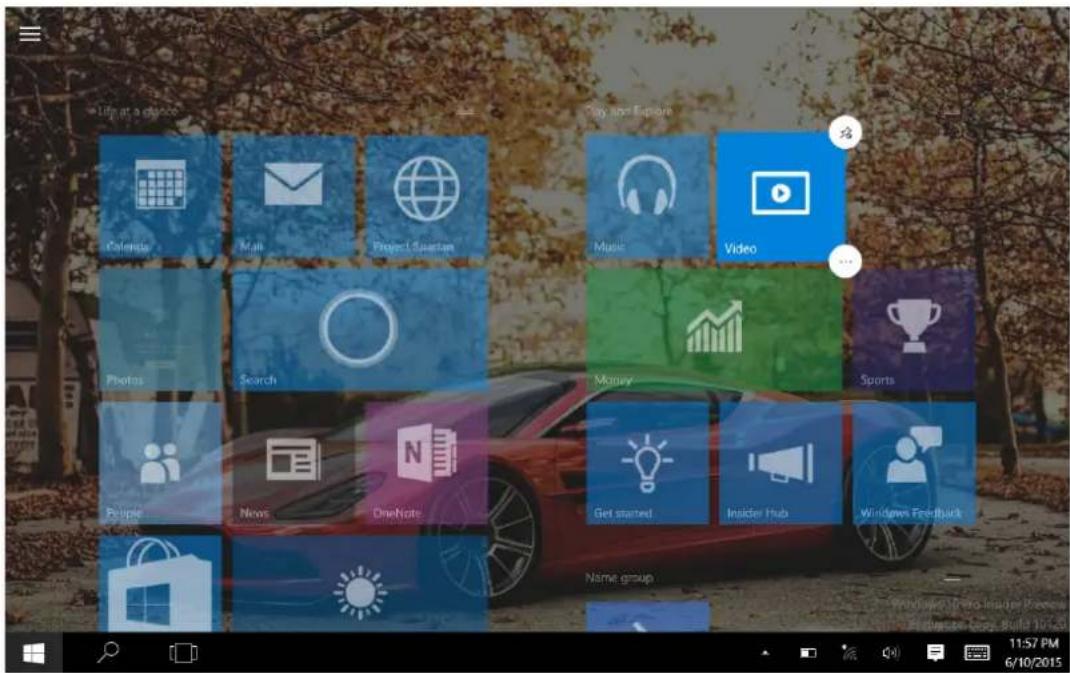Open the Video tile's more options ellipsis
The height and width of the screenshot is (673, 1070).
[845, 261]
